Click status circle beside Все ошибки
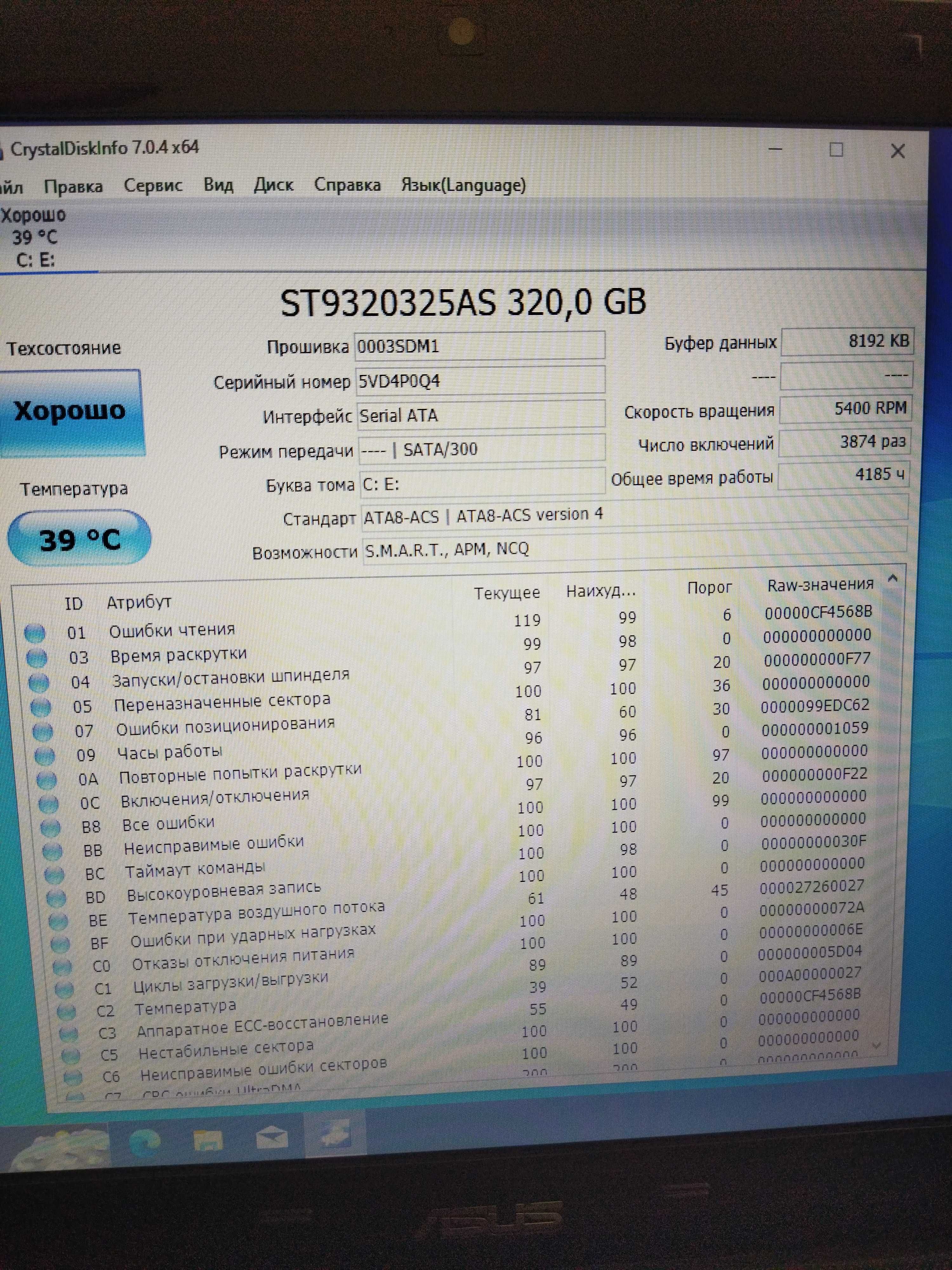Viewport: 952px width, 1270px height. [50, 827]
